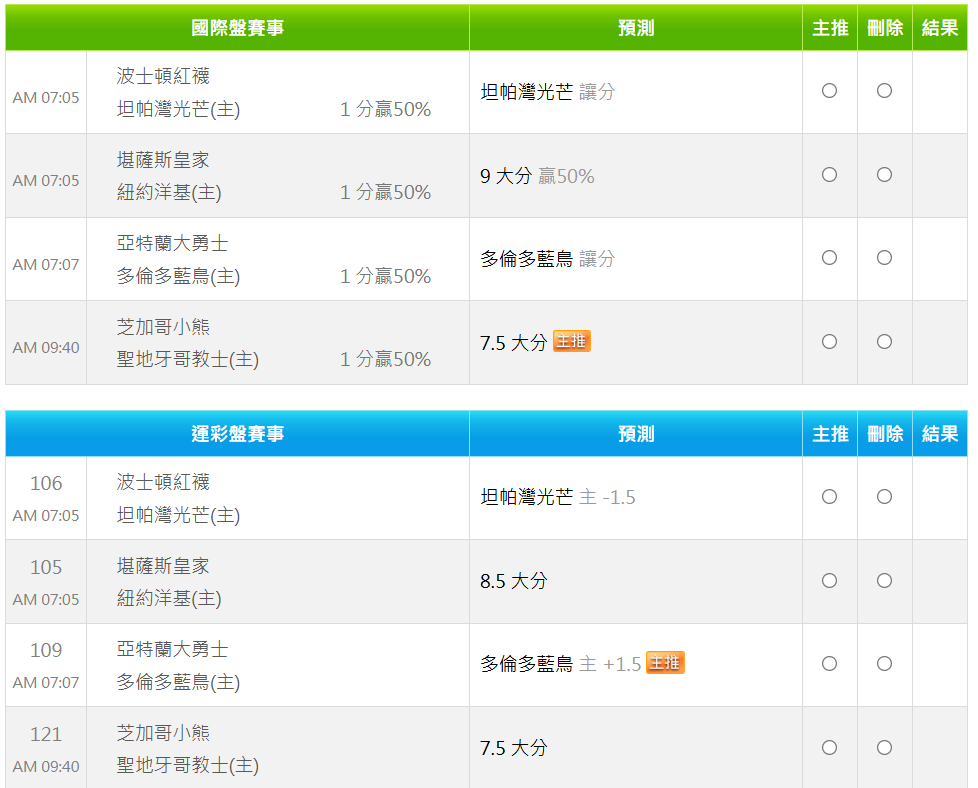The image size is (978, 788).
Task: Click 1 分贏50% odds for 紐約洋基(主)
Action: 385,192
